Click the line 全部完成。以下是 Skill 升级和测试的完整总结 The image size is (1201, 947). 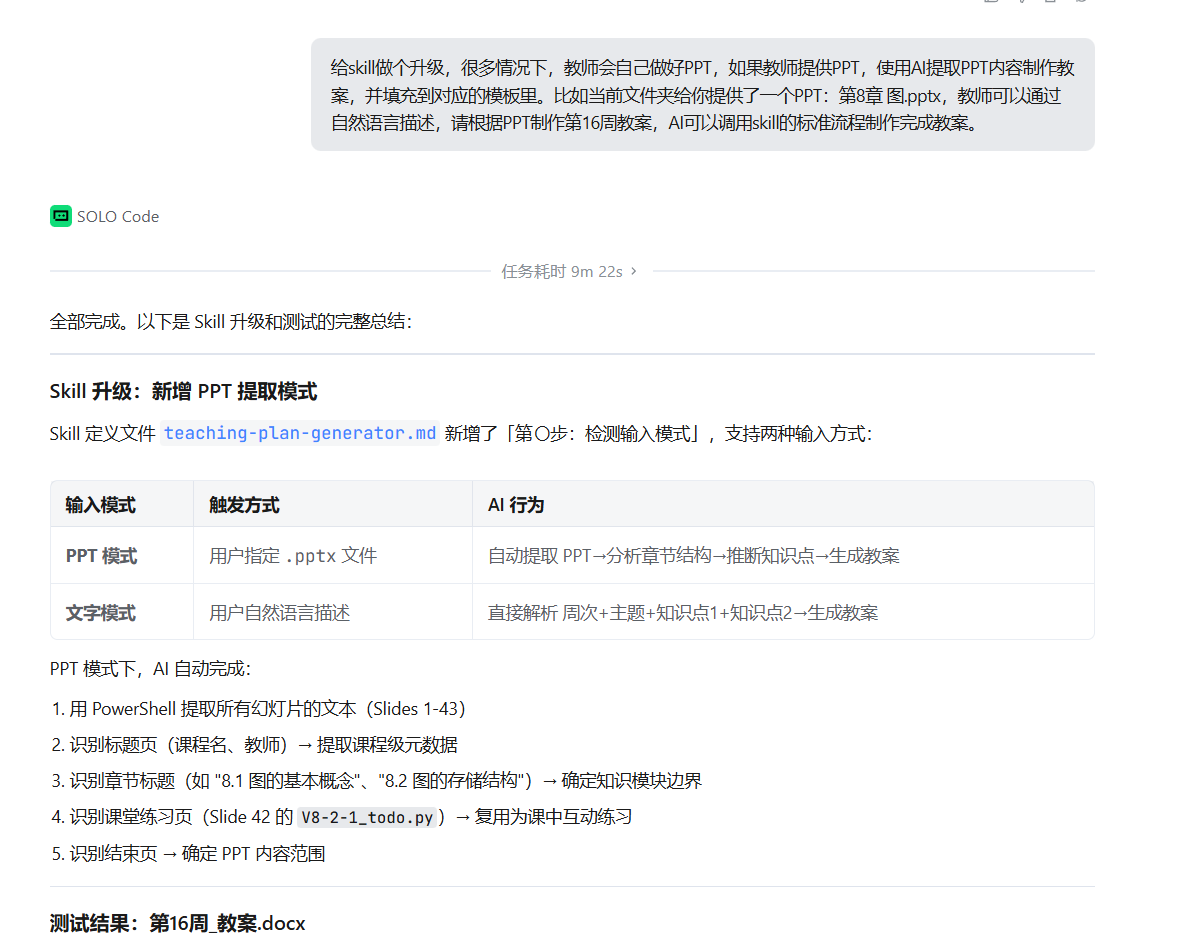click(230, 322)
